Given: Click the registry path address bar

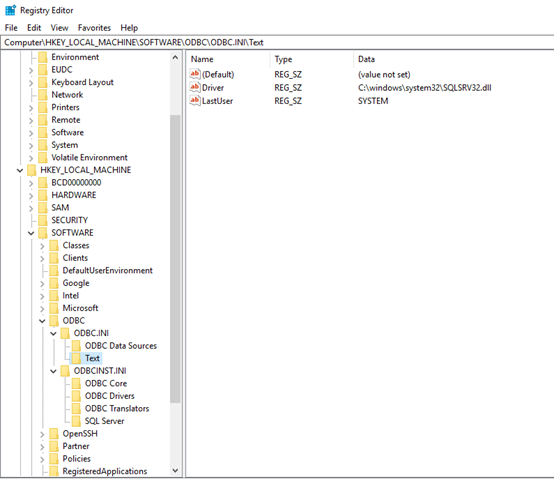Looking at the screenshot, I should (x=277, y=42).
